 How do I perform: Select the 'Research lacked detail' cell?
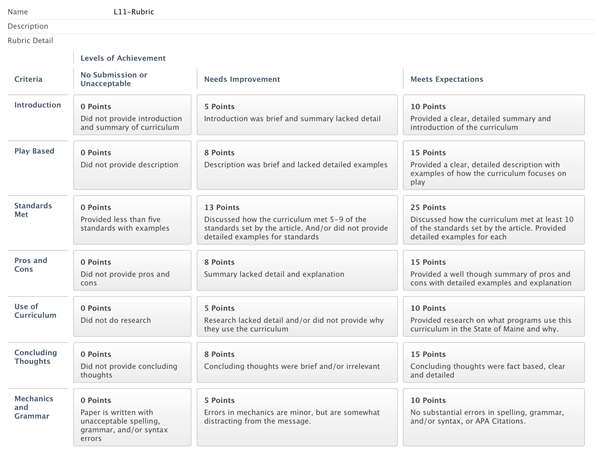click(297, 316)
